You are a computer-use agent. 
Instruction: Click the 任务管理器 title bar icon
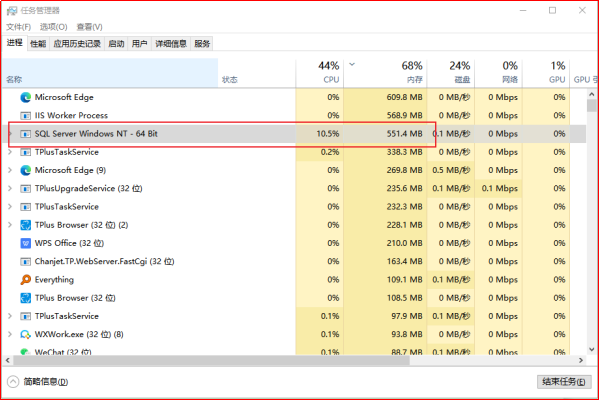11,11
